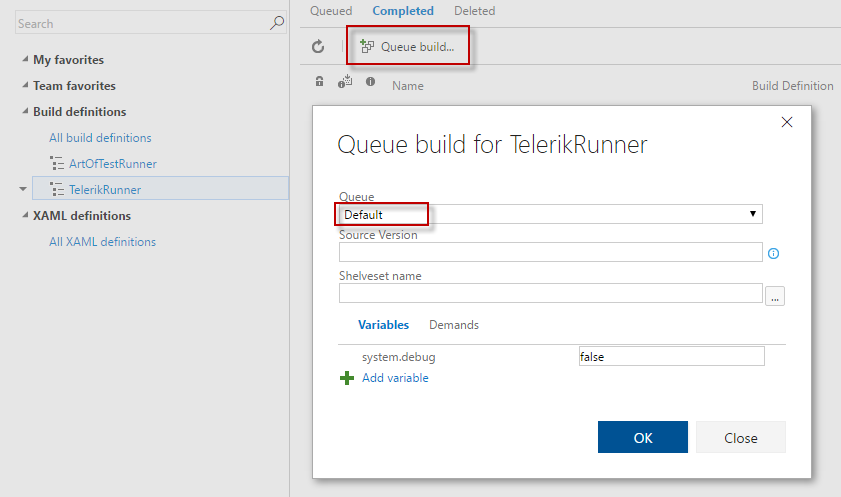The height and width of the screenshot is (497, 841).
Task: Open All XAML definitions link
Action: [102, 242]
